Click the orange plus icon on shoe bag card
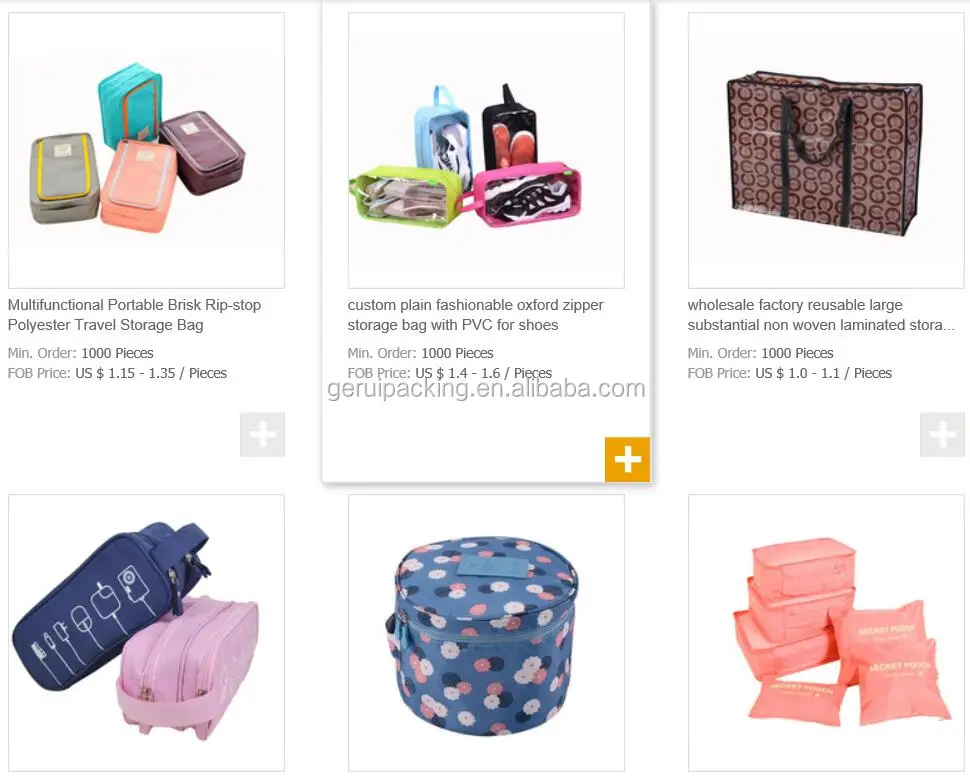970x777 pixels. (627, 459)
